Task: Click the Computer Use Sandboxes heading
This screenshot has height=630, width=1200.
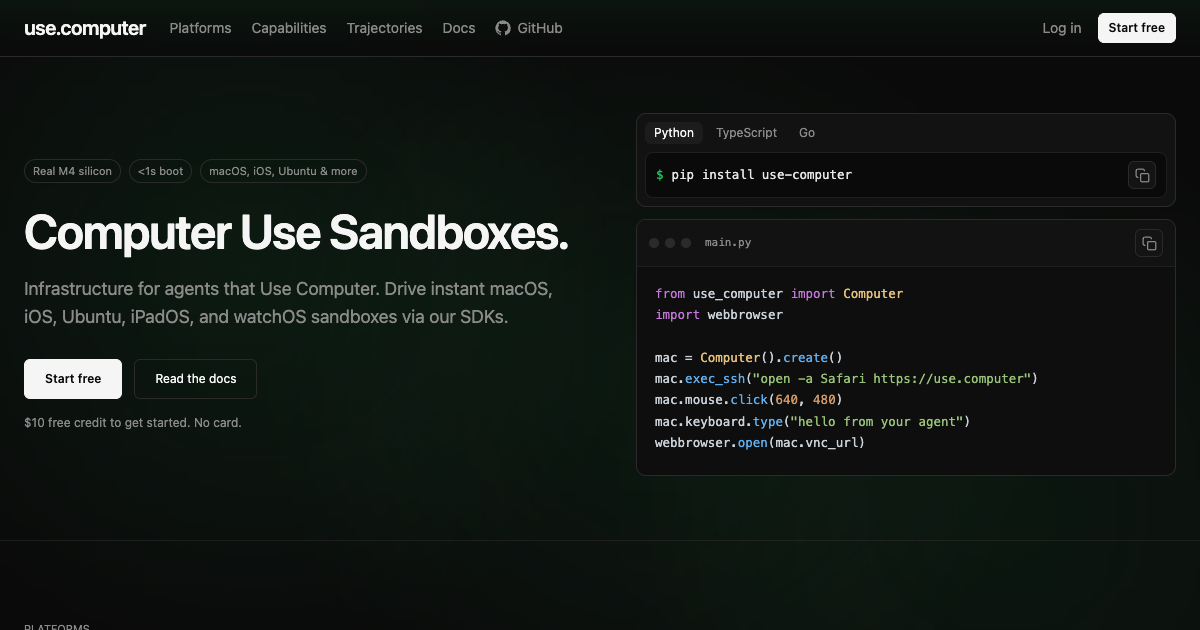Action: [x=296, y=233]
